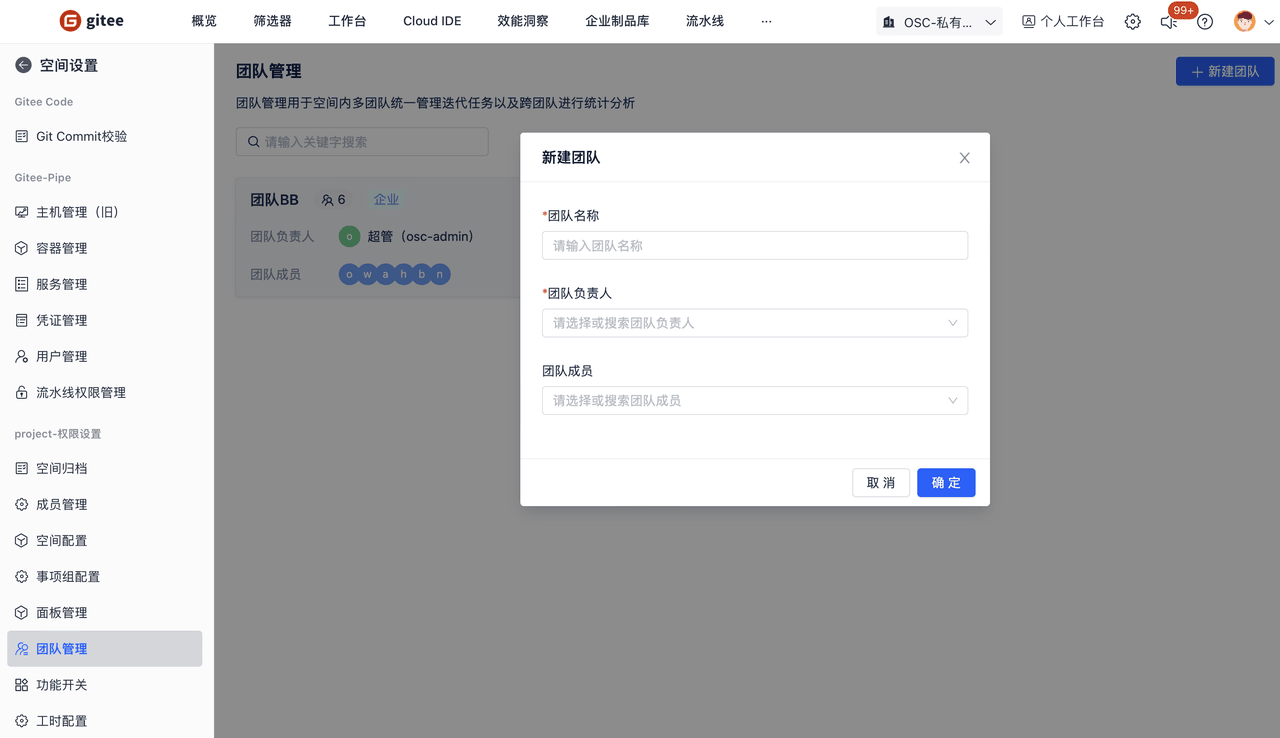Click the Gitee logo

click(91, 21)
